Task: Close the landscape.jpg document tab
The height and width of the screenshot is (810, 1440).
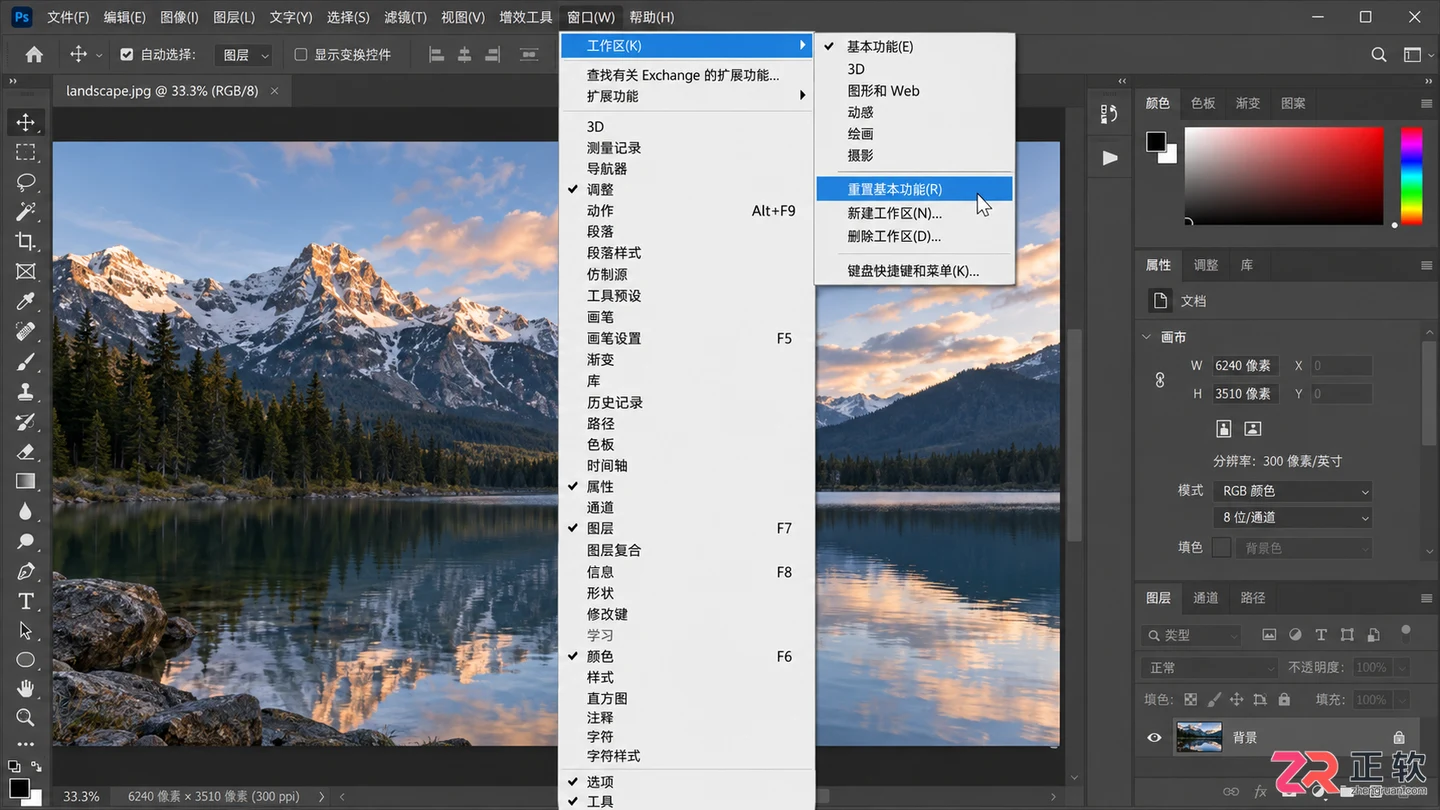Action: tap(274, 91)
